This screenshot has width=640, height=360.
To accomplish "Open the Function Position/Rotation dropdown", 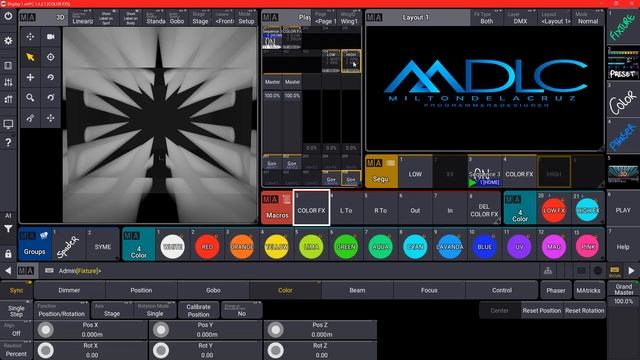I will pyautogui.click(x=61, y=310).
